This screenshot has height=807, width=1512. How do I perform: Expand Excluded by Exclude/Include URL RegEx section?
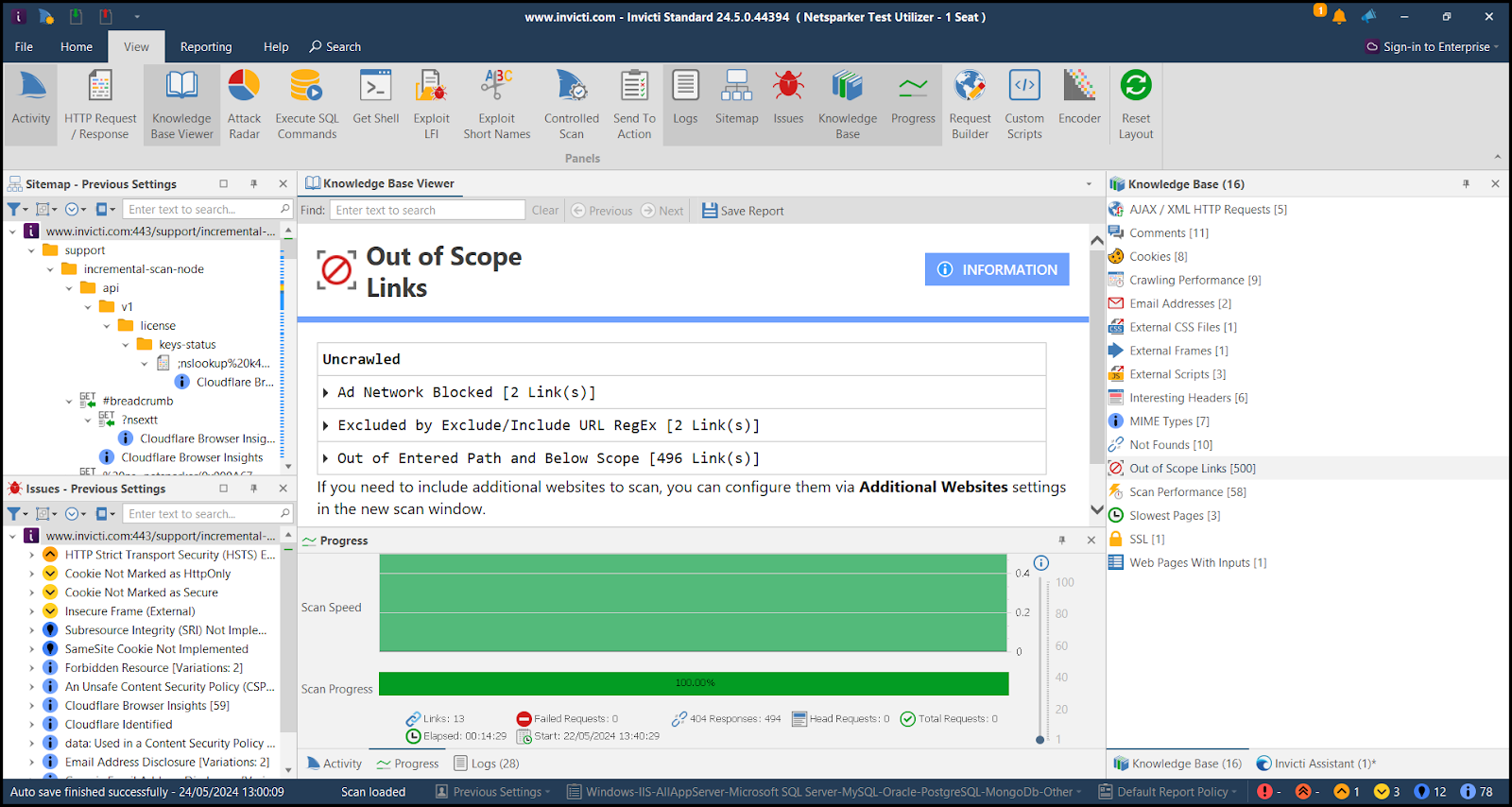(x=326, y=425)
